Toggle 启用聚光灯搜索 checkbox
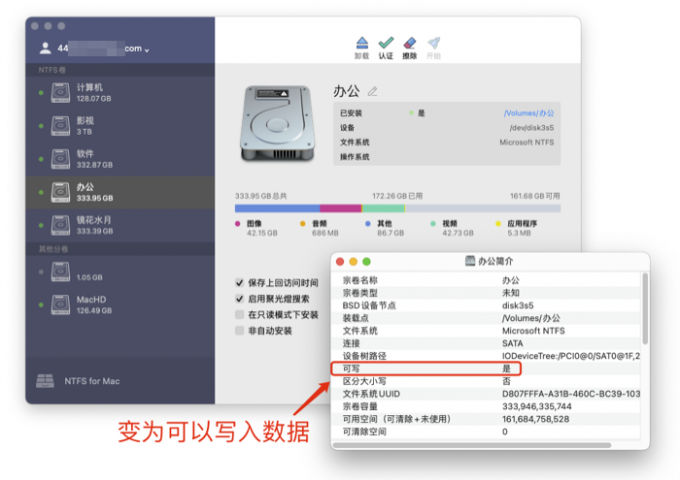The width and height of the screenshot is (680, 480). click(x=239, y=299)
